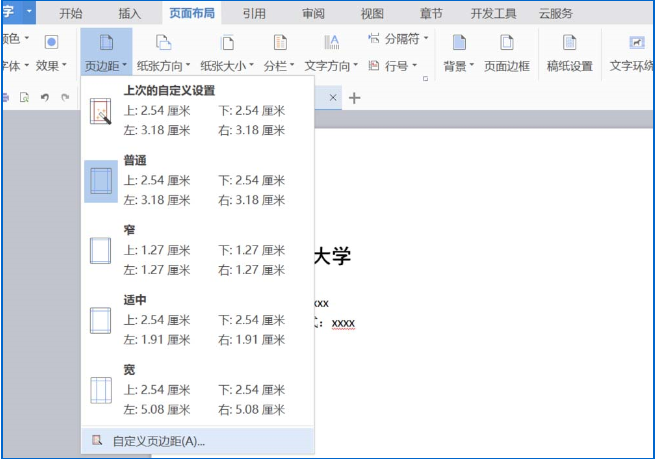The image size is (655, 459).
Task: Click the 分栏 columns icon
Action: (279, 43)
